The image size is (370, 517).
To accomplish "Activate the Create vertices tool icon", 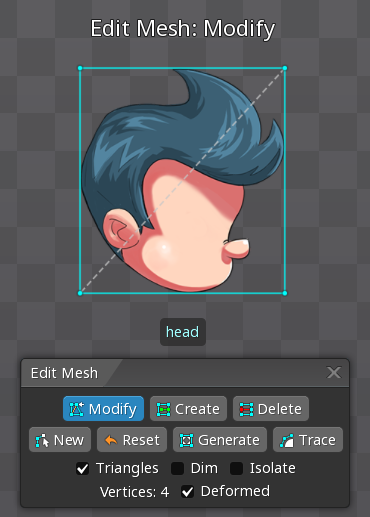I will tap(163, 409).
